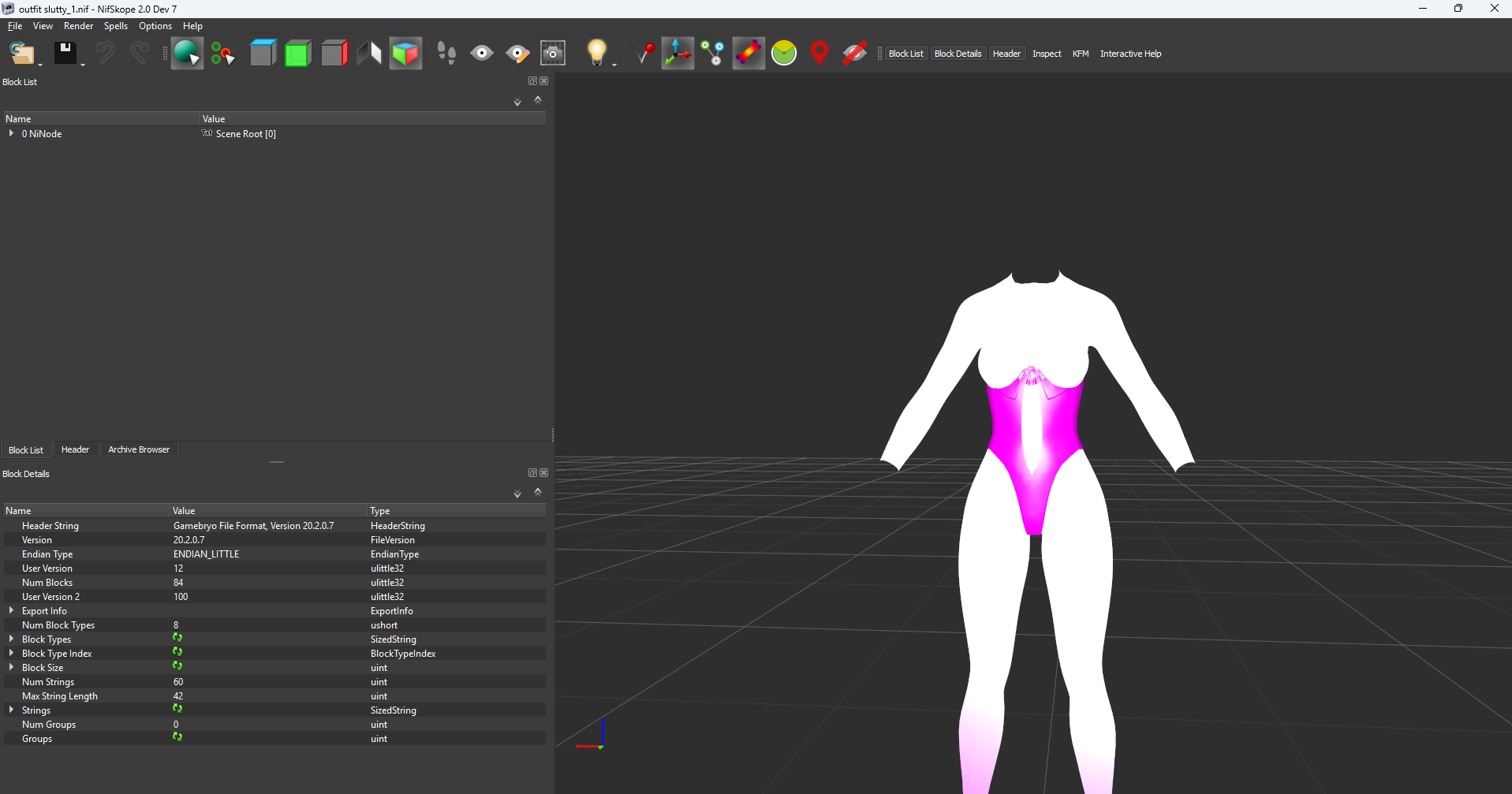Open the Render menu
Image resolution: width=1512 pixels, height=794 pixels.
click(78, 26)
